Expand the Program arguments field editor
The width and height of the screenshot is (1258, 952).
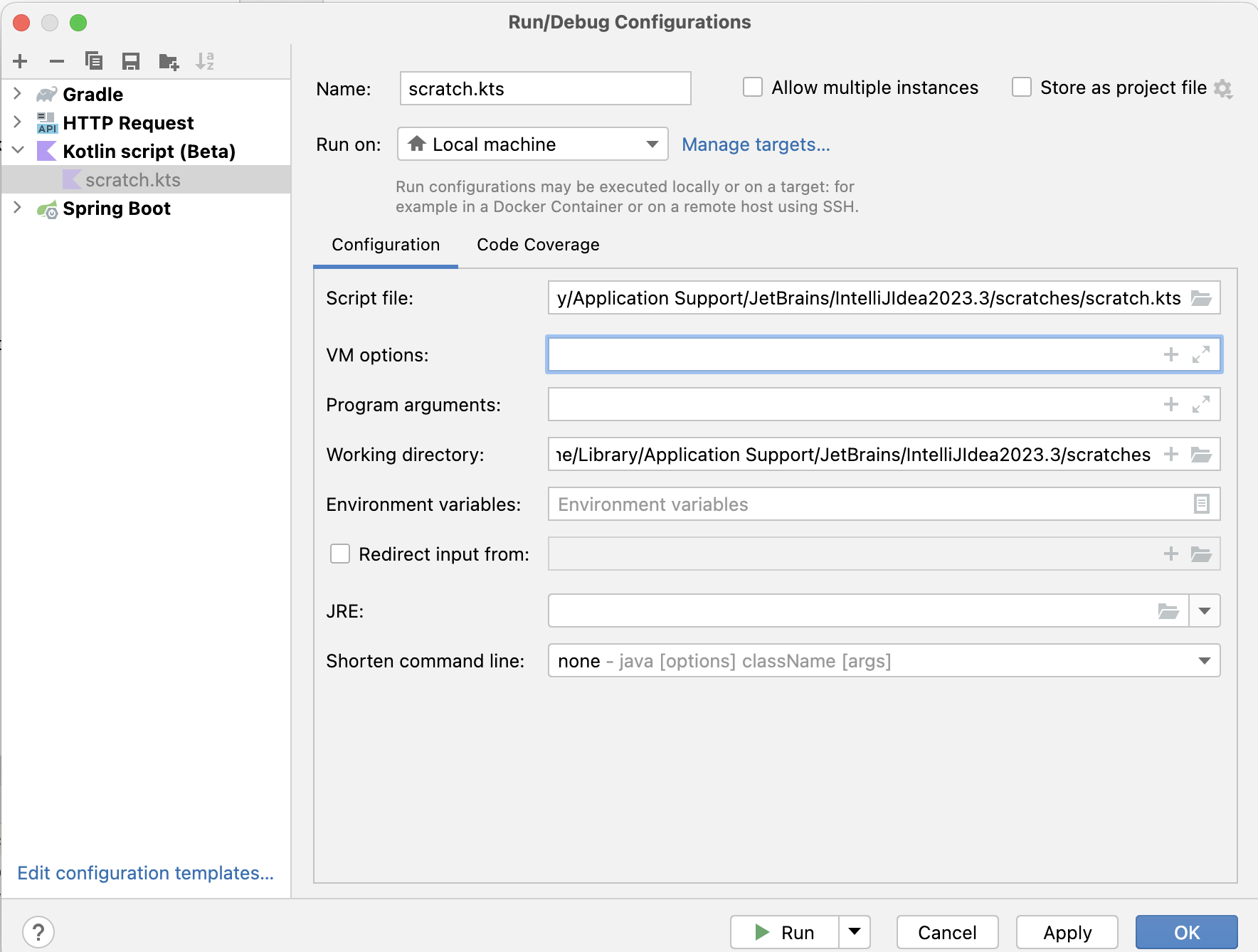[1201, 404]
